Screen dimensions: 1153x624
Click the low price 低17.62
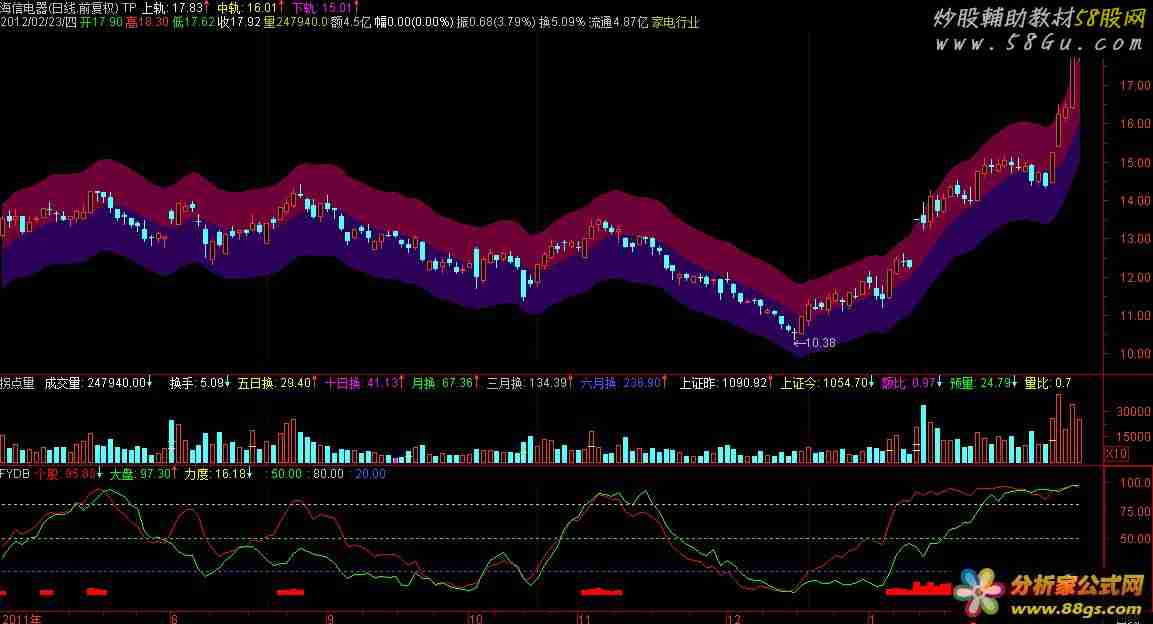(193, 22)
